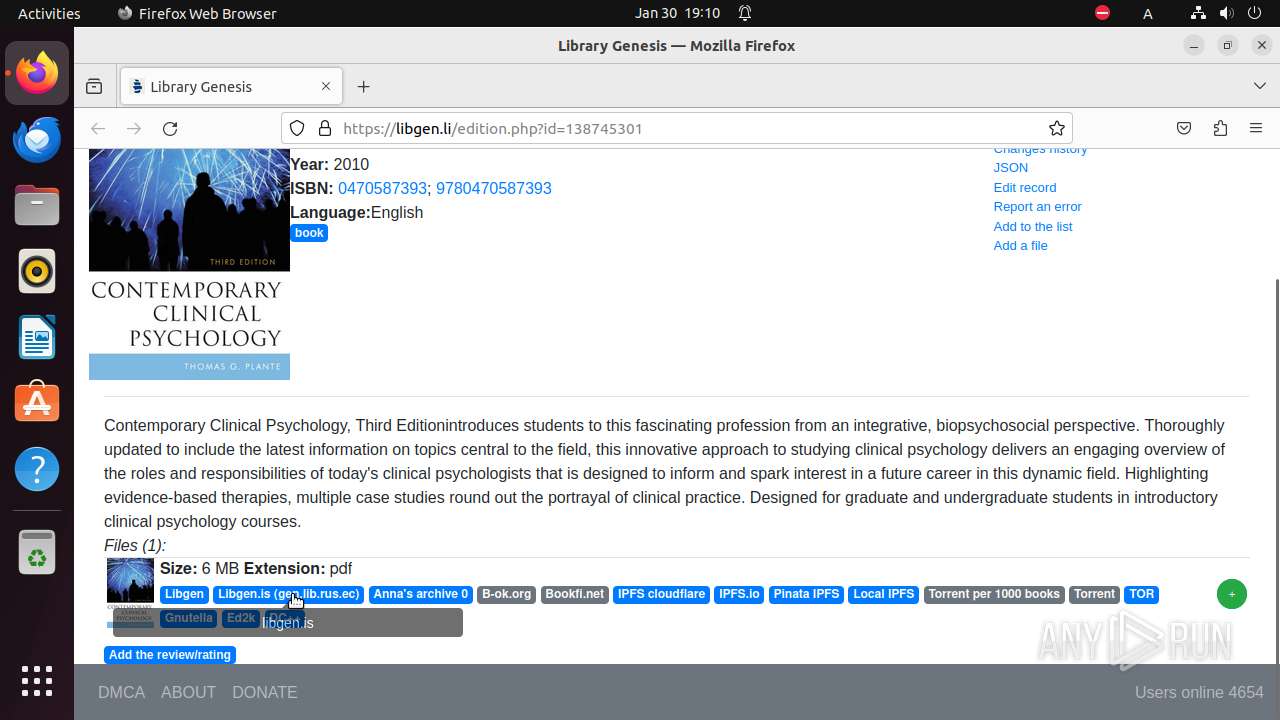This screenshot has width=1280, height=720.
Task: Open network status icon in top bar
Action: 1198,13
